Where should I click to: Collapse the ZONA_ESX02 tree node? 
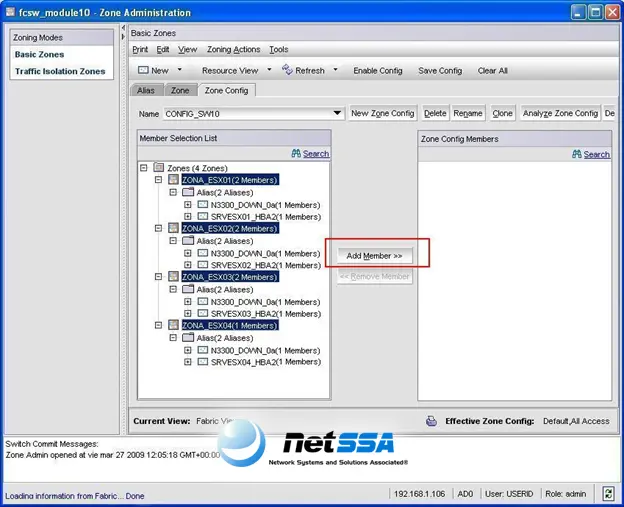pos(158,228)
